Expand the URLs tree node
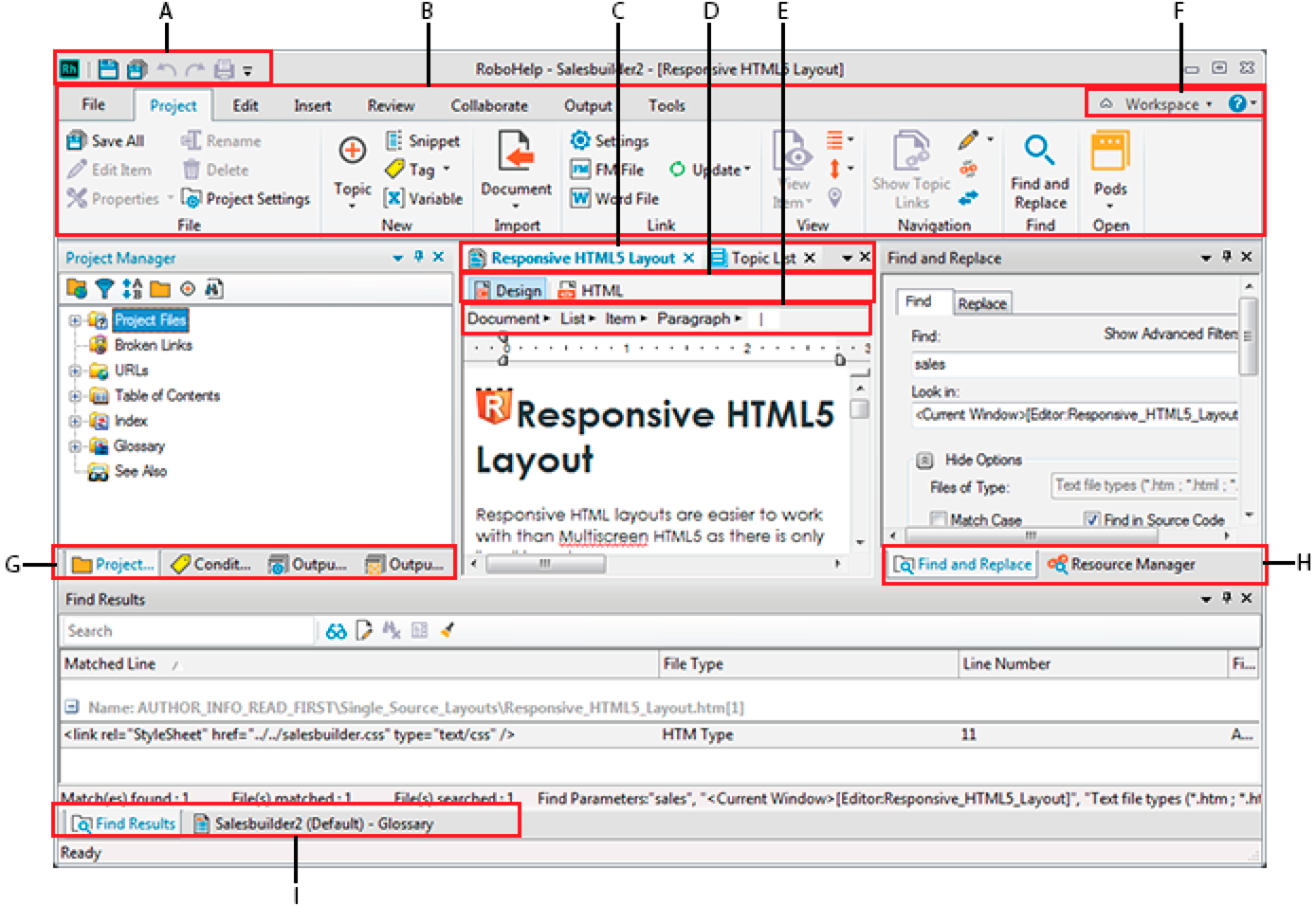The width and height of the screenshot is (1316, 906). pos(74,371)
